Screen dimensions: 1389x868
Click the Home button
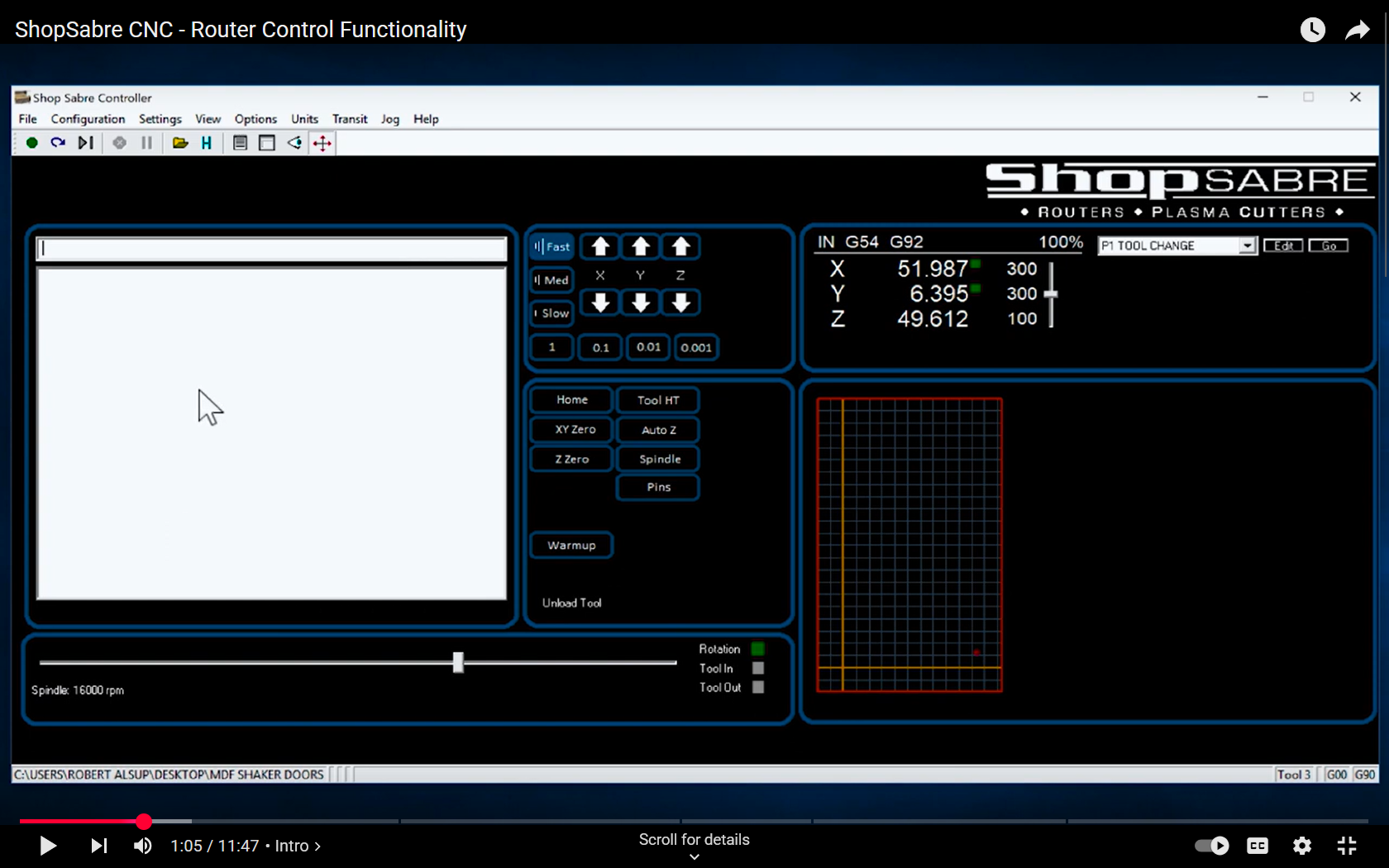pos(571,400)
